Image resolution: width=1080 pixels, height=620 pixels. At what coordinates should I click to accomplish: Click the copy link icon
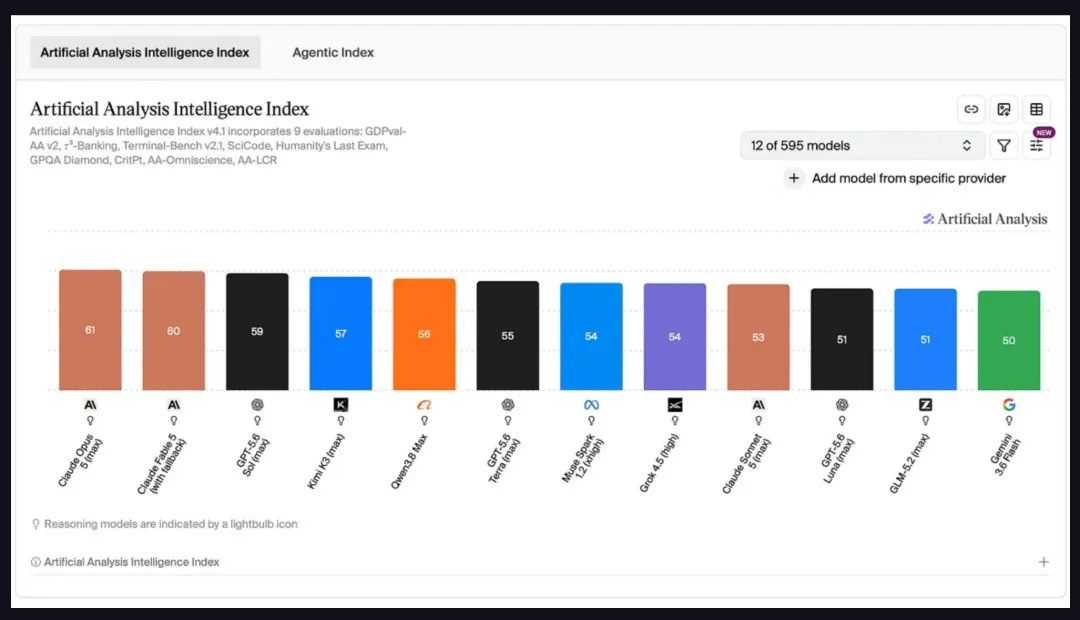pos(971,109)
